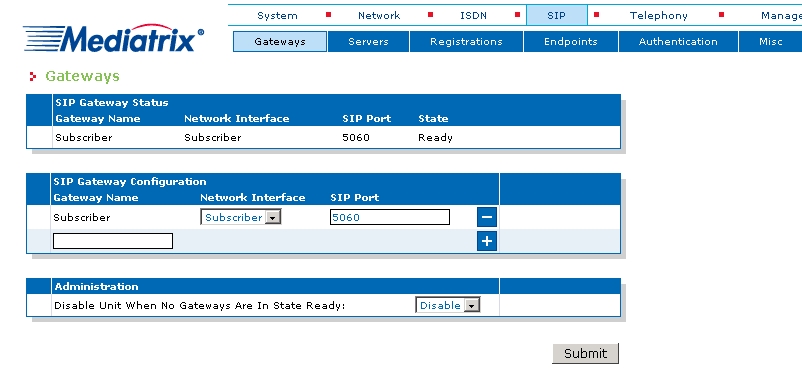The image size is (802, 370).
Task: Click Gateway Name header in configuration table
Action: (x=96, y=198)
